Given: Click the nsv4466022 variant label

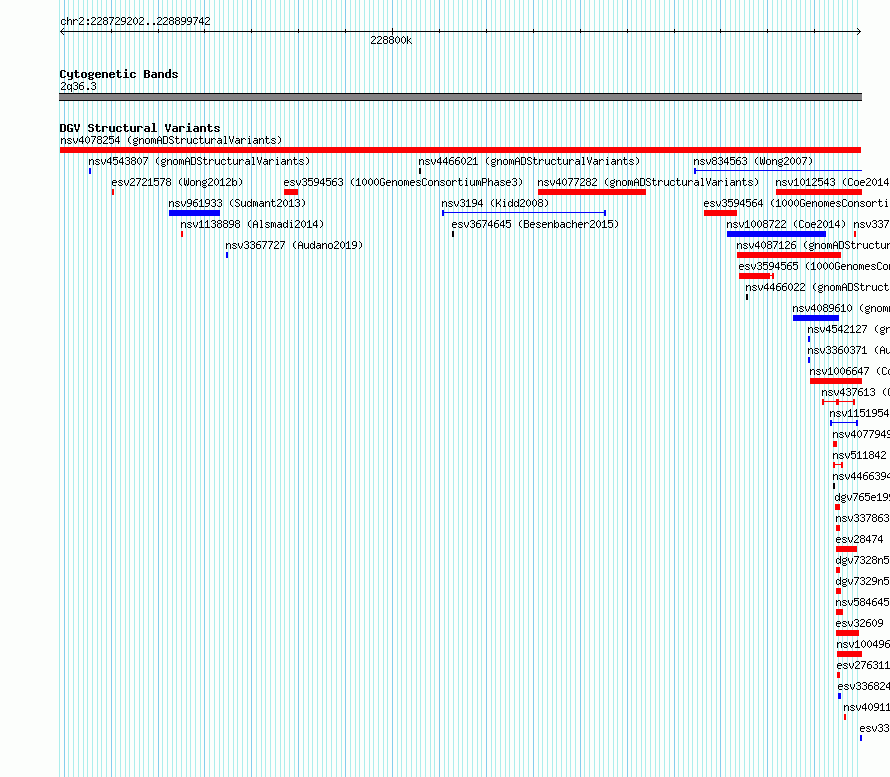Looking at the screenshot, I should [817, 287].
